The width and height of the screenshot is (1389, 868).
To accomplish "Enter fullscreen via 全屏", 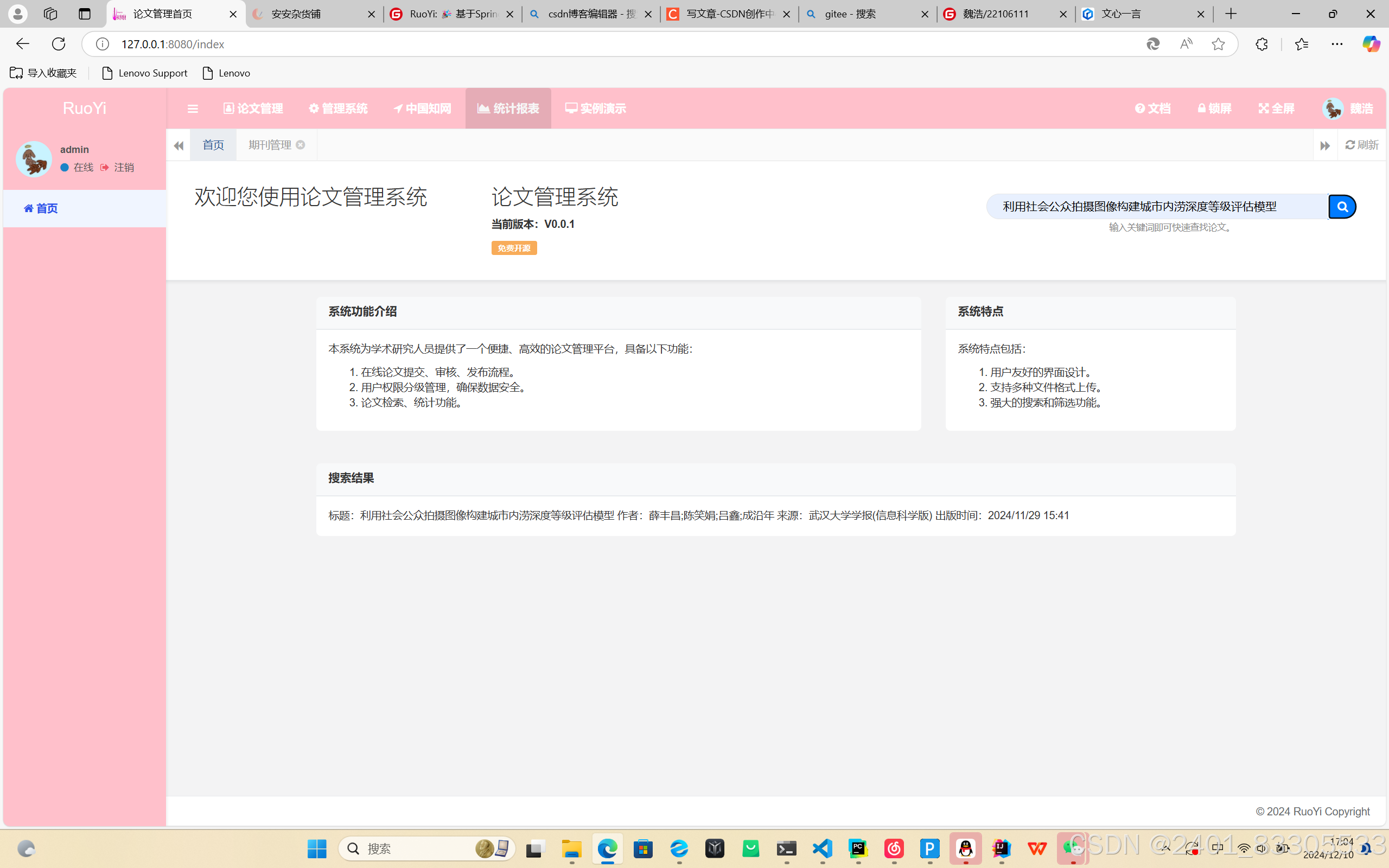I will coord(1277,108).
